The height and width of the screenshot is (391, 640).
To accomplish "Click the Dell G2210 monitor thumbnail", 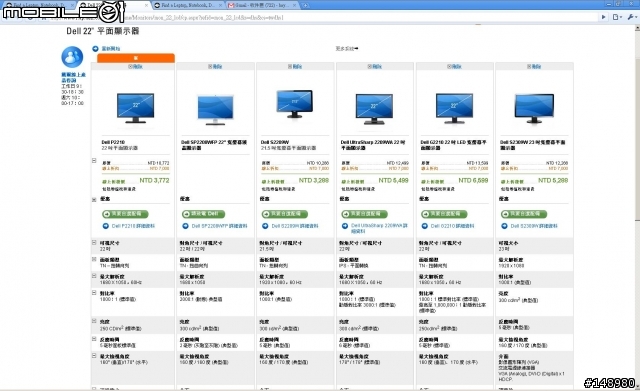I will pyautogui.click(x=454, y=109).
